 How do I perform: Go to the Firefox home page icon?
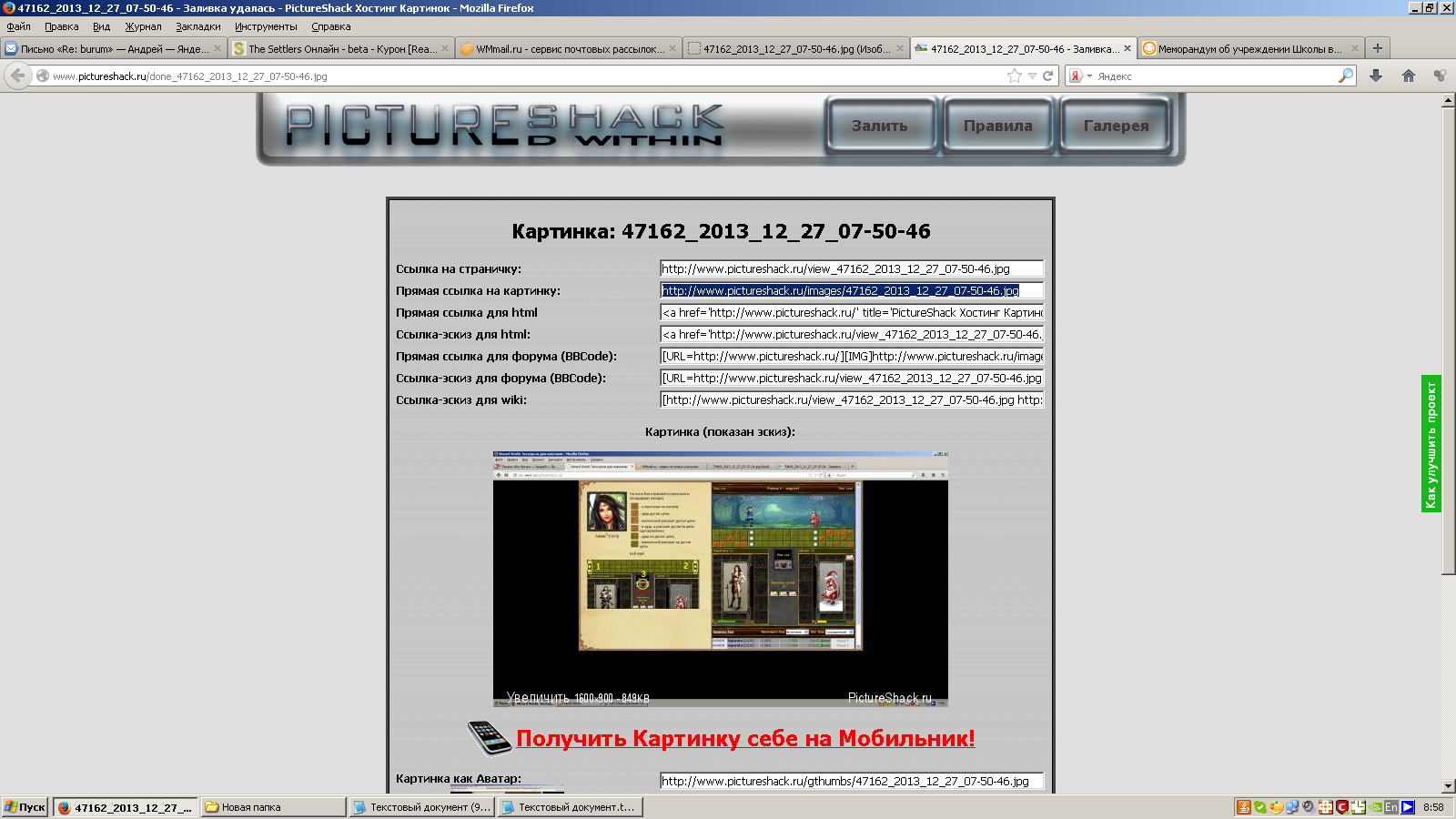(x=1409, y=76)
